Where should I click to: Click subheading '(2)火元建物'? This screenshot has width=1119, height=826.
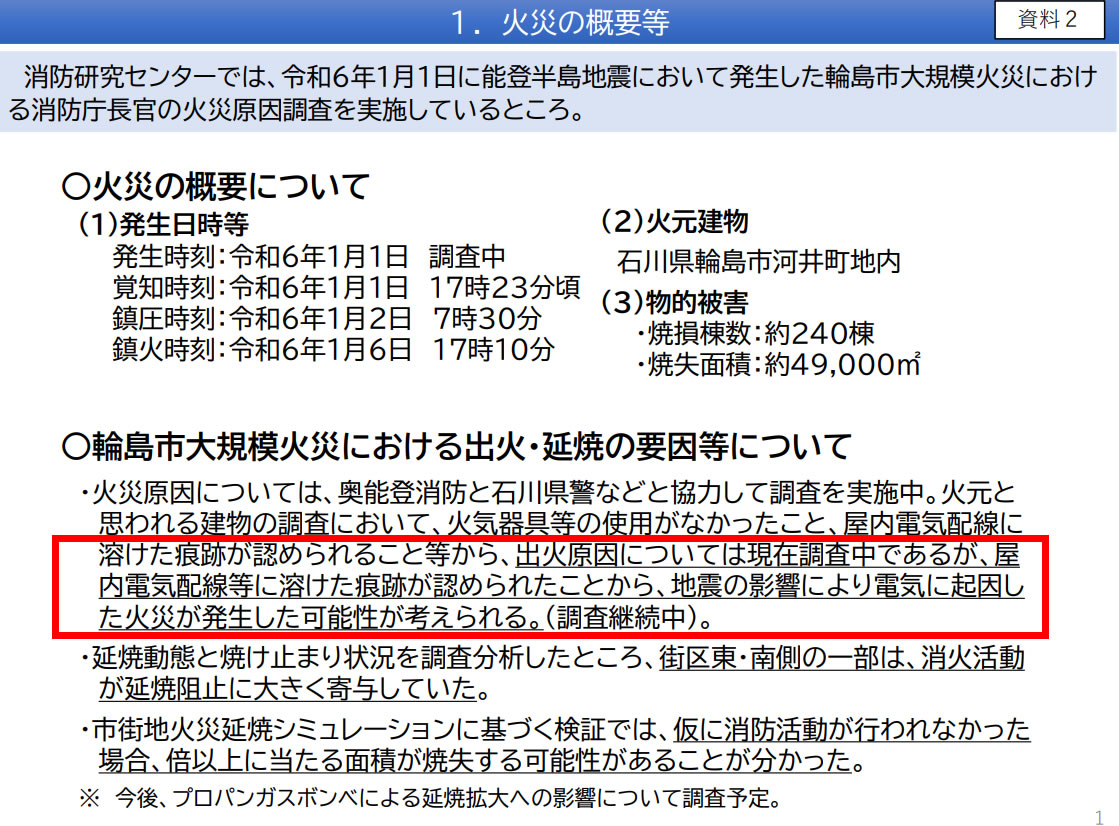pos(674,221)
